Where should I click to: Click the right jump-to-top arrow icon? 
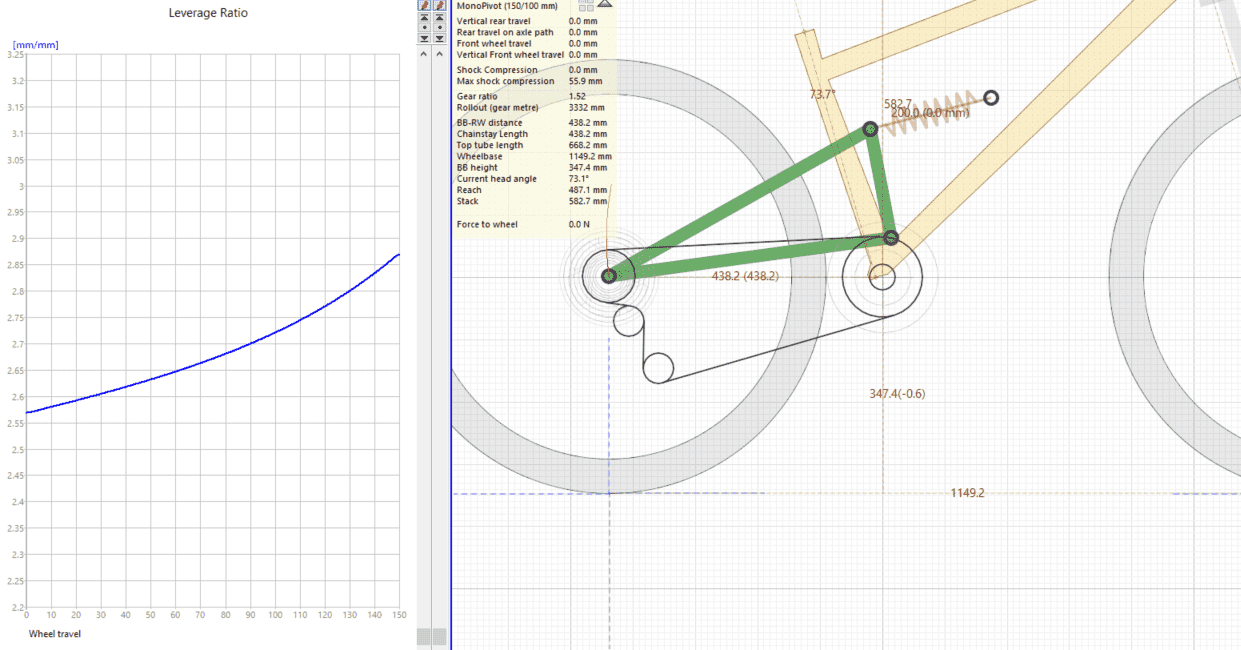pyautogui.click(x=438, y=17)
